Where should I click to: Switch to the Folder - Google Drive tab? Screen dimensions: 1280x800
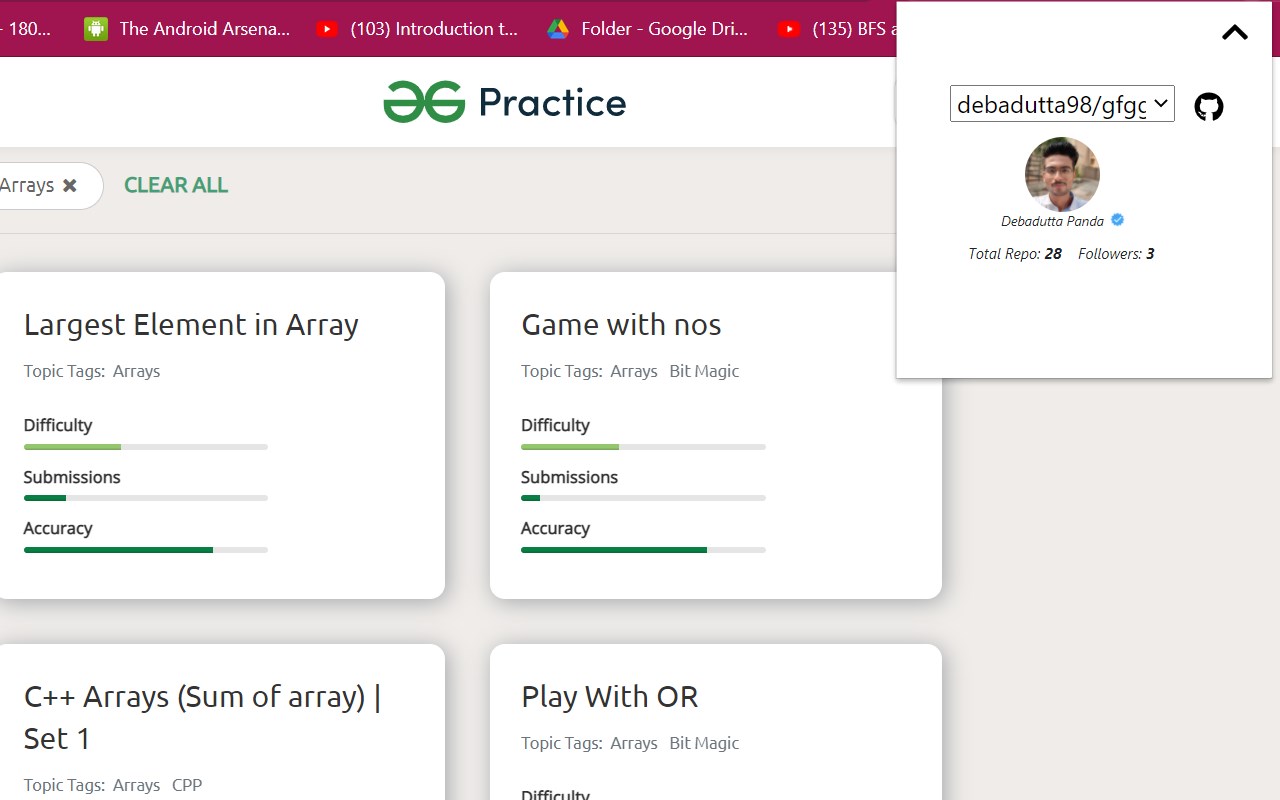click(648, 29)
